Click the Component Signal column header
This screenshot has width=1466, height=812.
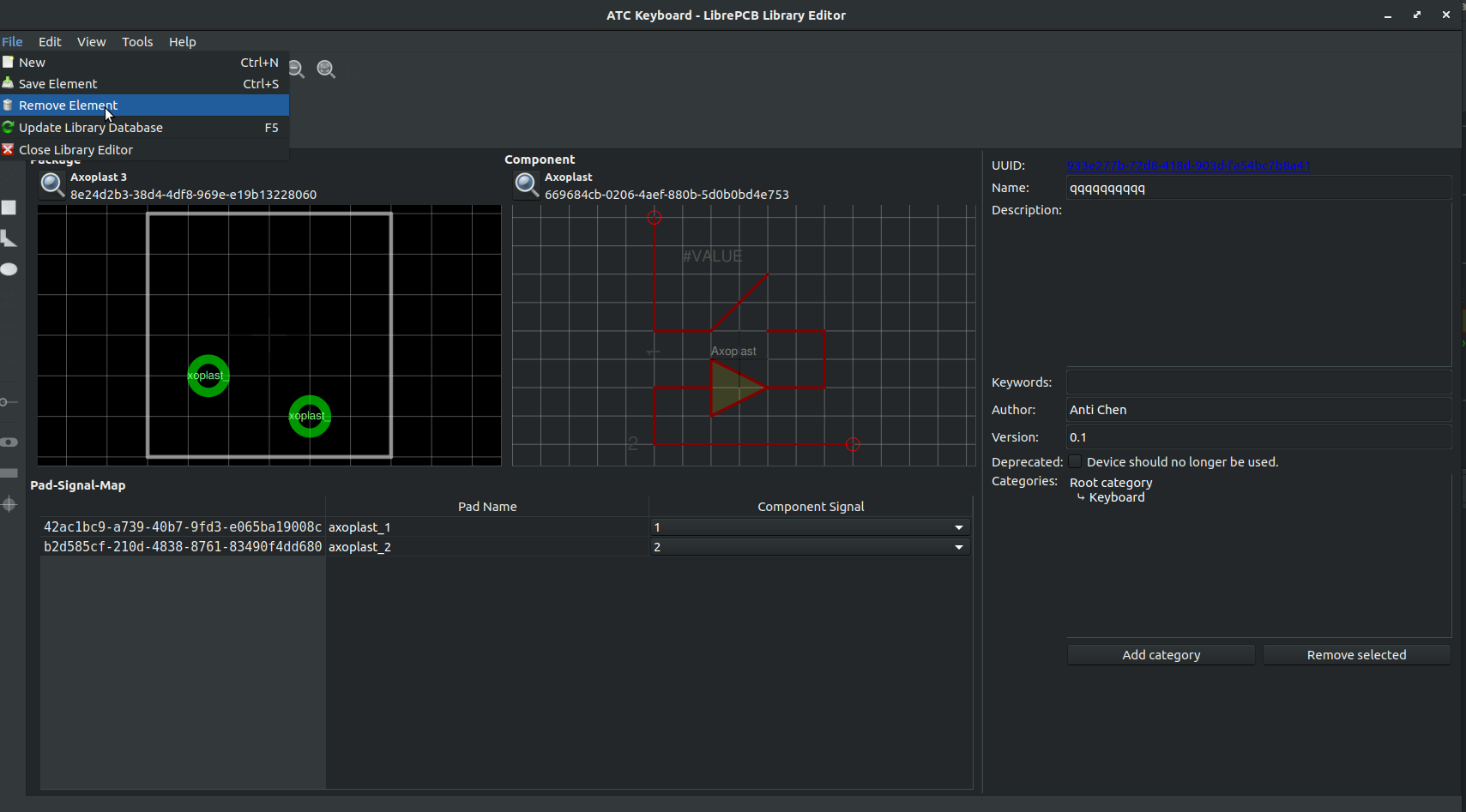[x=811, y=507]
